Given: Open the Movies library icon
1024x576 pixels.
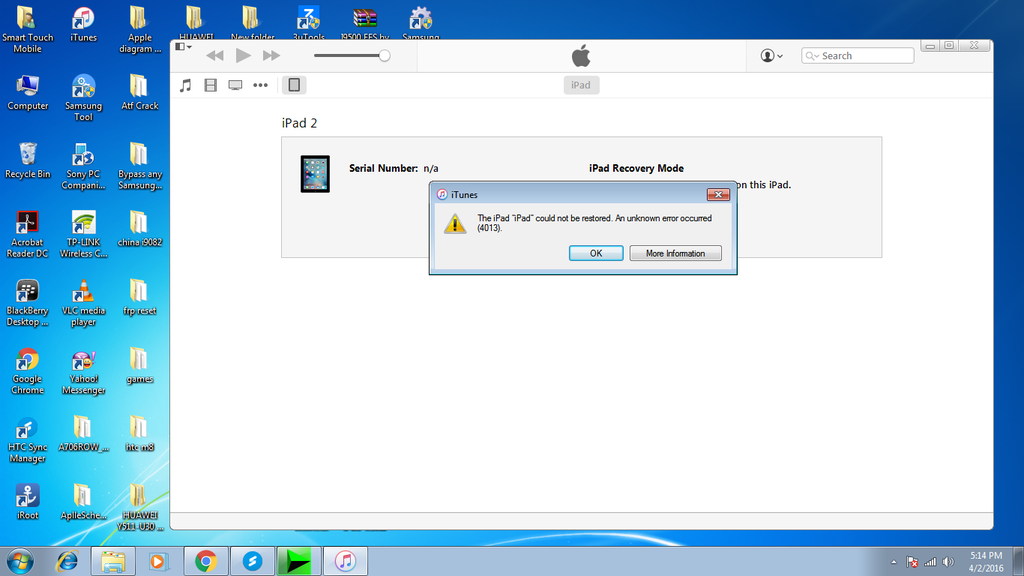Looking at the screenshot, I should (210, 85).
